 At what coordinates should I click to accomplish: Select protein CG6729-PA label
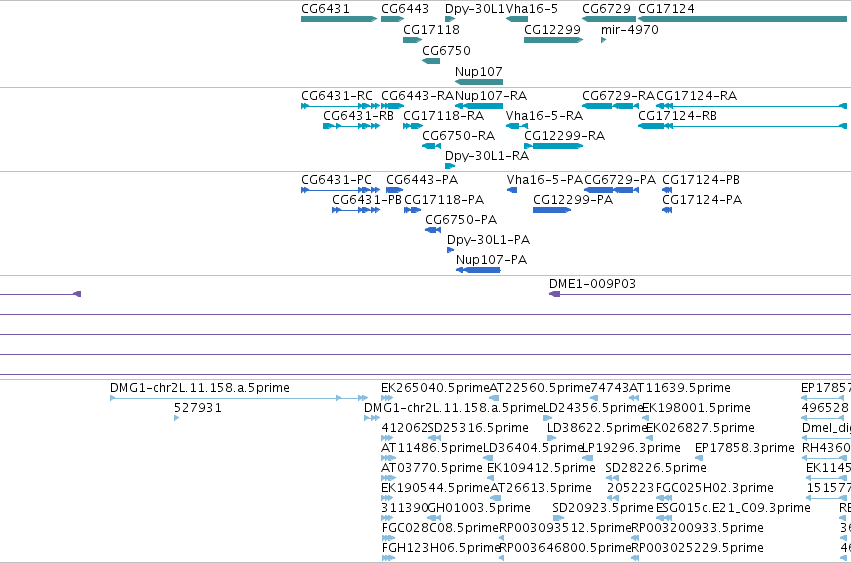coord(620,180)
